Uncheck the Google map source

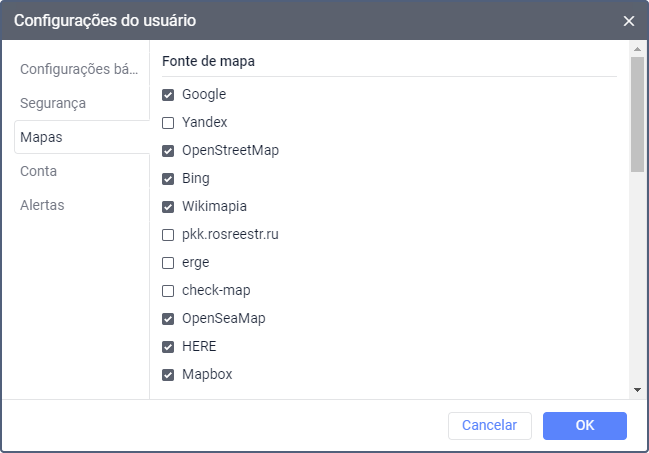(x=168, y=95)
